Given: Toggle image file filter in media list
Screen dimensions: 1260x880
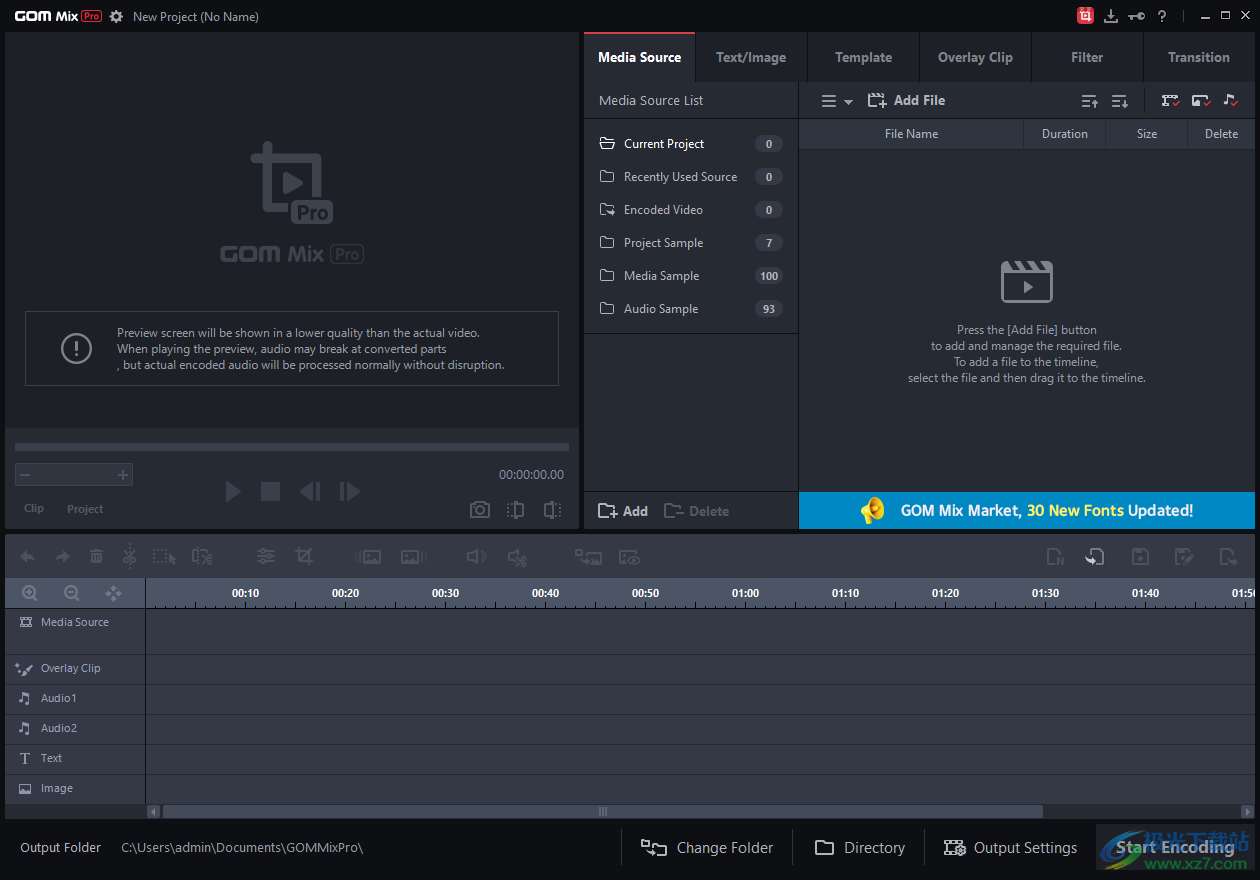Looking at the screenshot, I should point(1201,101).
